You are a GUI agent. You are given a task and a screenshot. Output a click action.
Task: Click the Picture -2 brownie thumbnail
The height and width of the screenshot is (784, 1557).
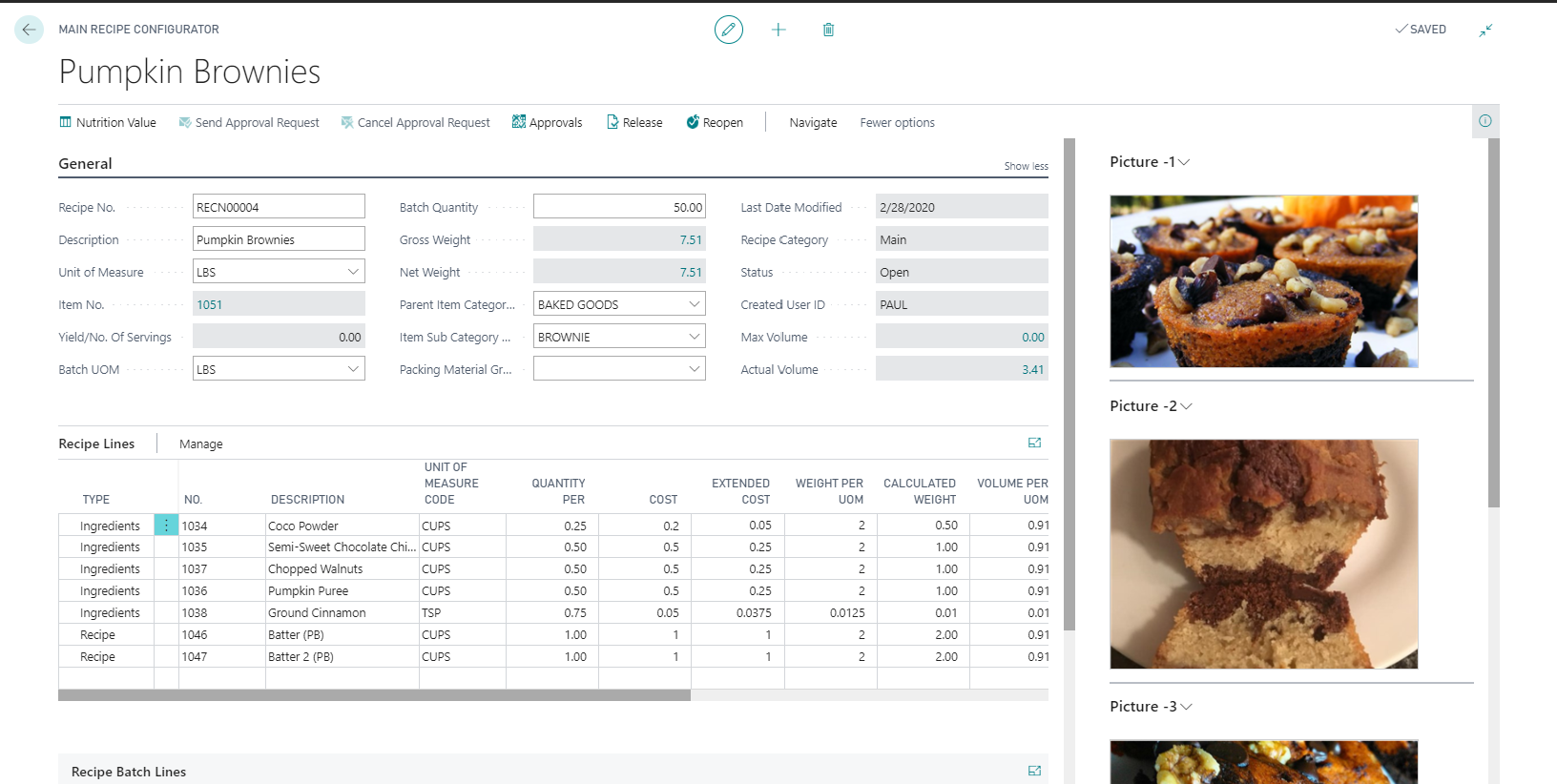1263,553
